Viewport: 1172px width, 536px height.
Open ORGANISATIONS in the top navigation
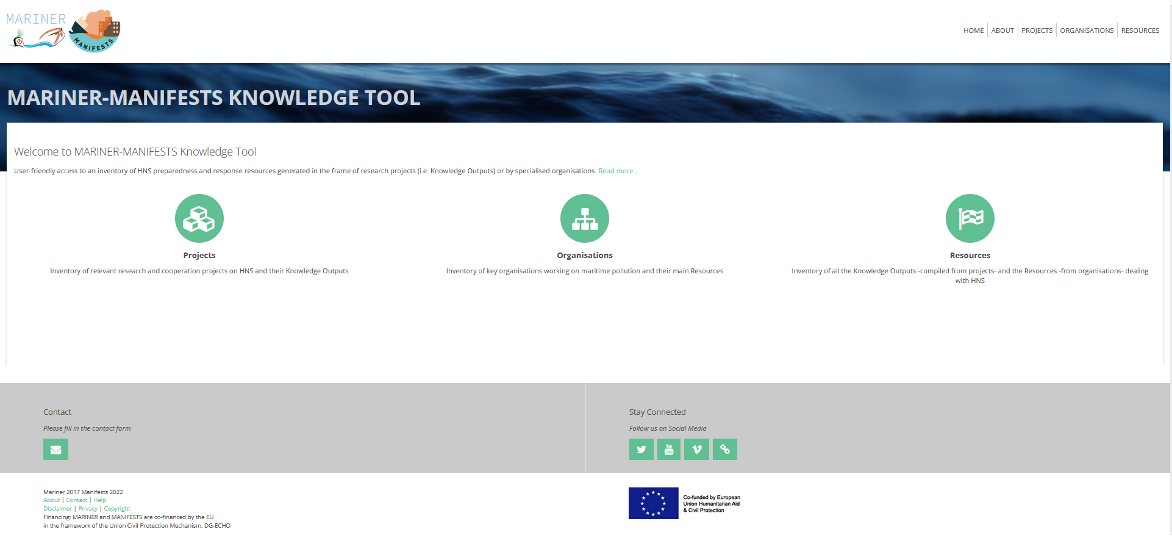(1086, 31)
